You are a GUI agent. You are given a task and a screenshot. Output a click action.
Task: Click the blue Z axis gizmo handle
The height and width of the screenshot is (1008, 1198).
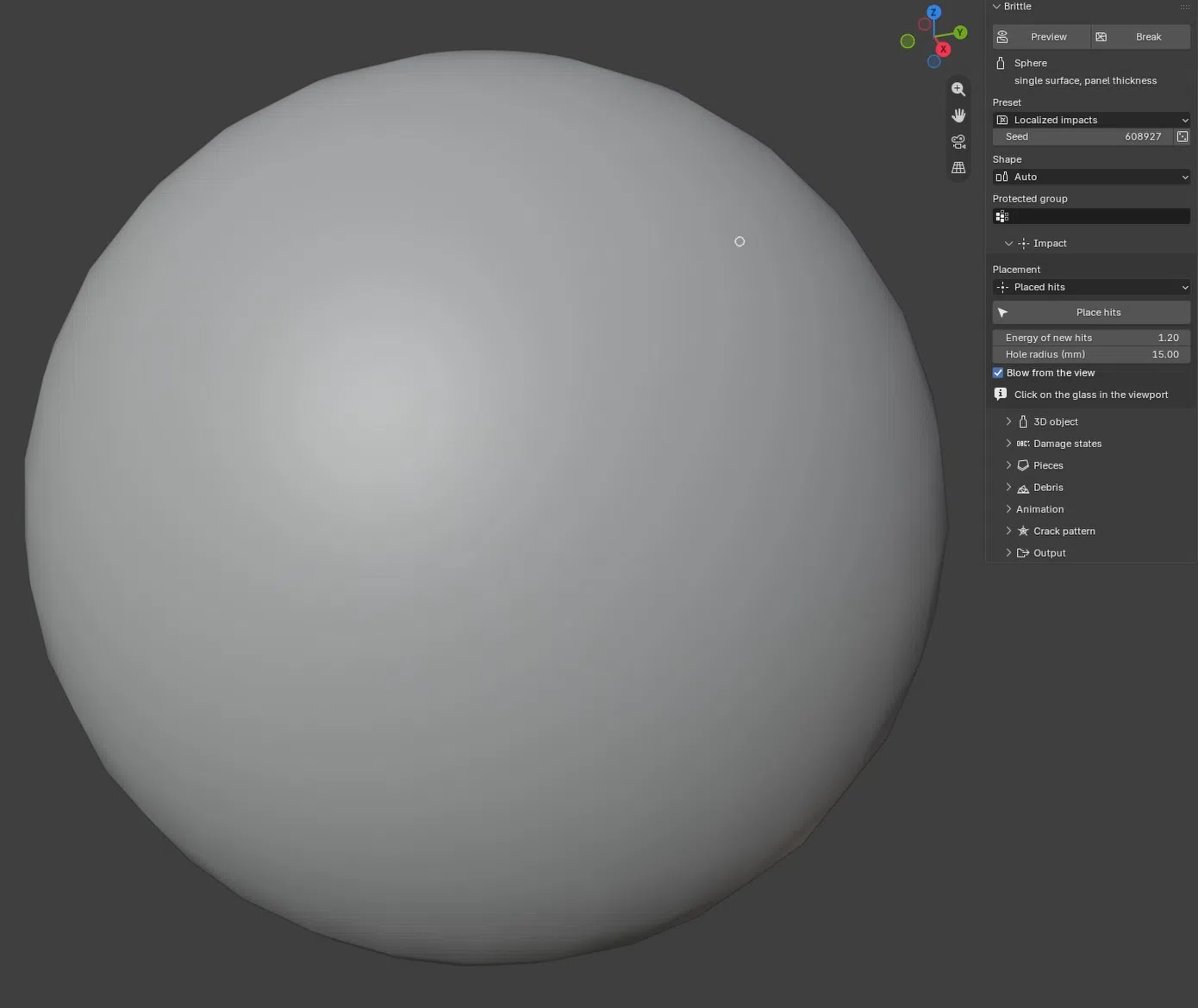click(x=933, y=12)
